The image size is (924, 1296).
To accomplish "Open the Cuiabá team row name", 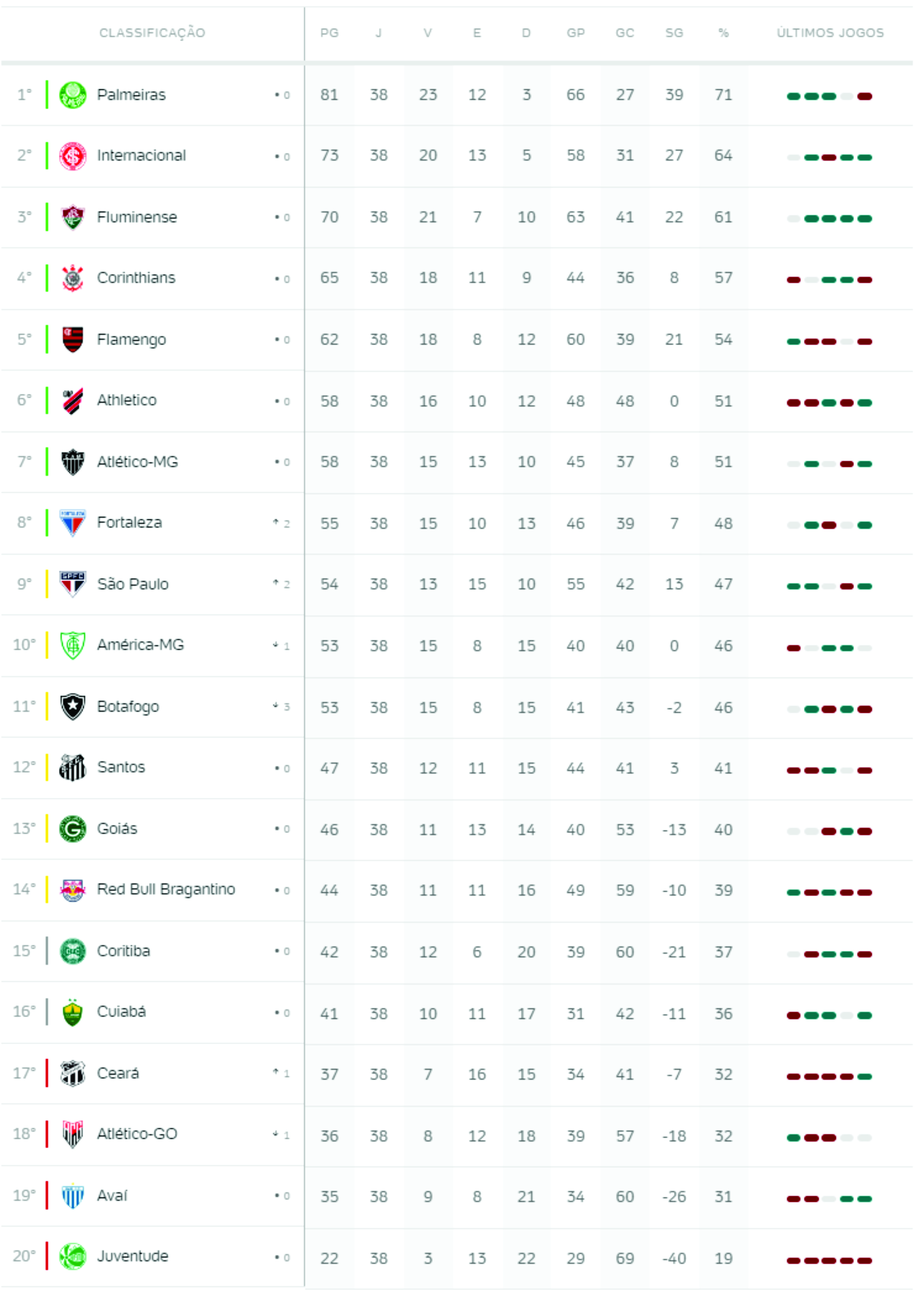I will [121, 1011].
